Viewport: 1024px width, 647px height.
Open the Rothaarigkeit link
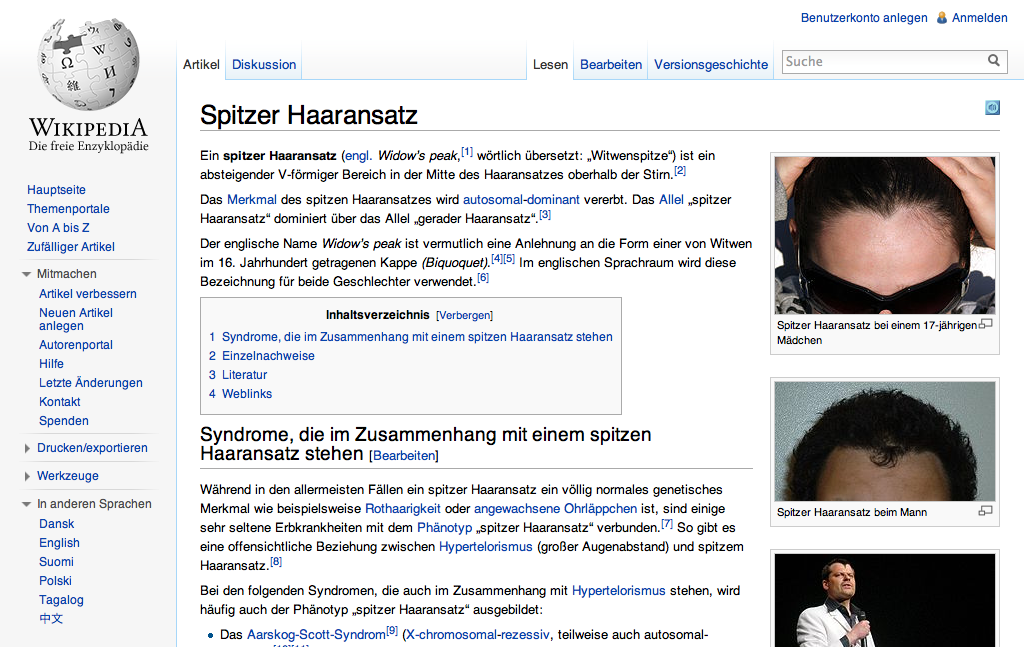(x=403, y=509)
